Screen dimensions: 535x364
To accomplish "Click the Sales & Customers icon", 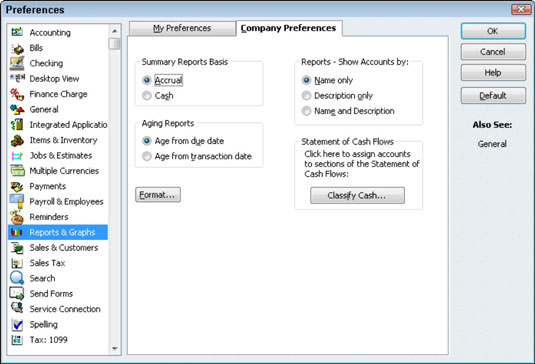I will tap(17, 248).
